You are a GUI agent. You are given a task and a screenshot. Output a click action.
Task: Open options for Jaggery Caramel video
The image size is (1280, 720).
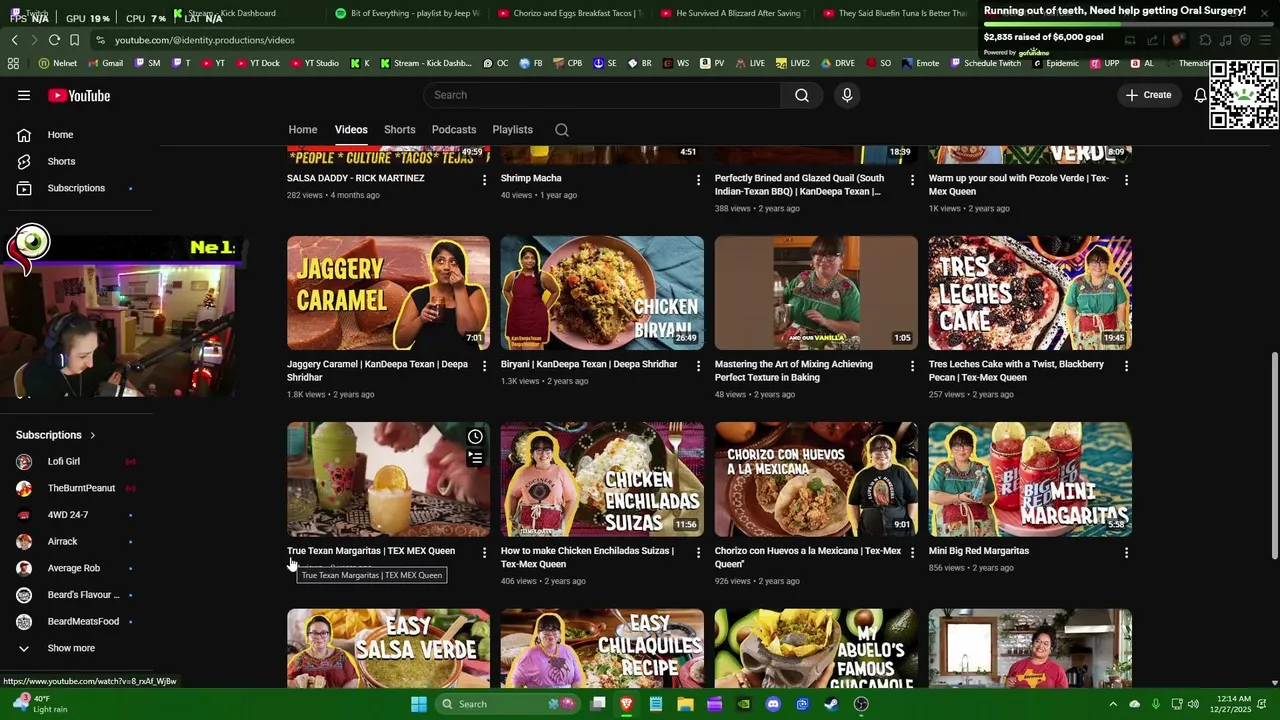coord(484,366)
